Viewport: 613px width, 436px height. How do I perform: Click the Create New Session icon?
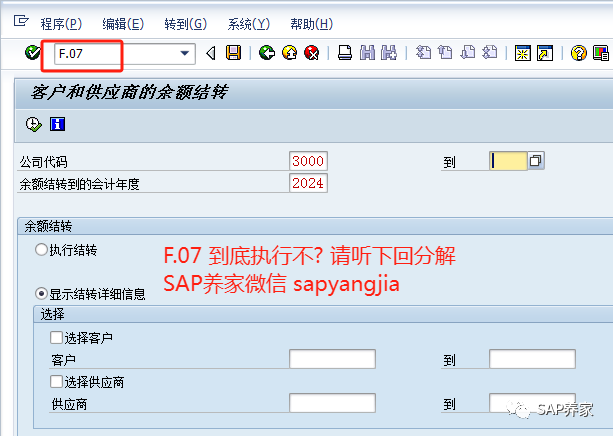pos(523,53)
